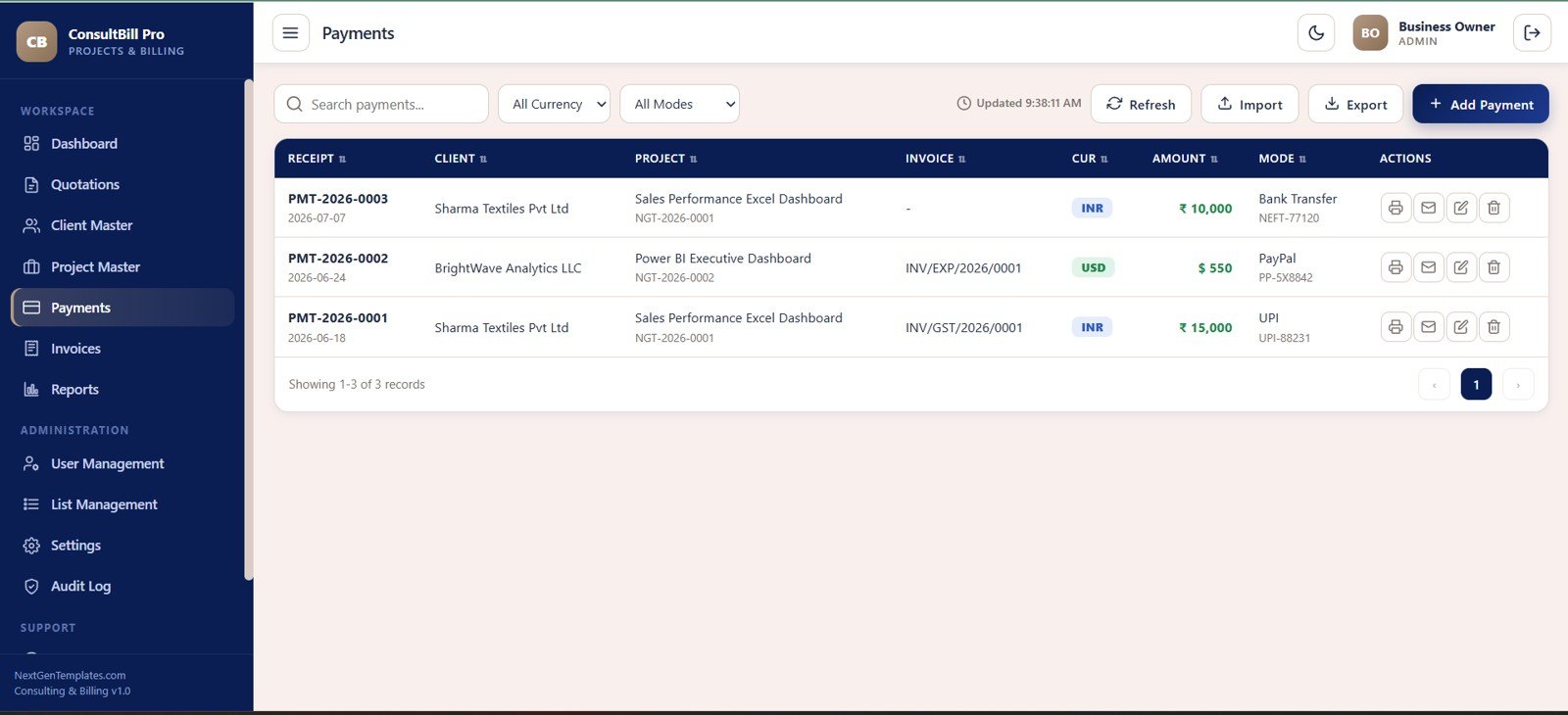Sort by Project column

[665, 159]
